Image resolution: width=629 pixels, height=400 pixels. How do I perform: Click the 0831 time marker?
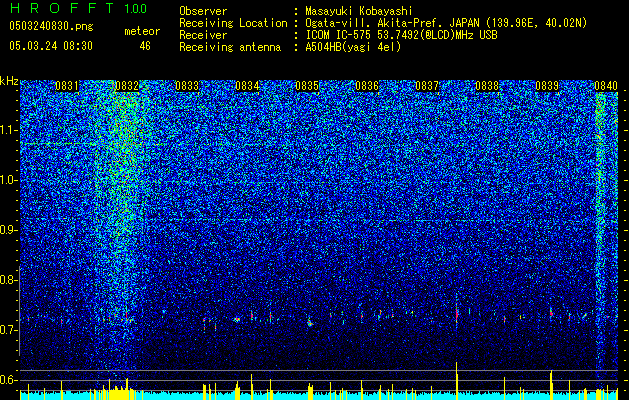67,86
